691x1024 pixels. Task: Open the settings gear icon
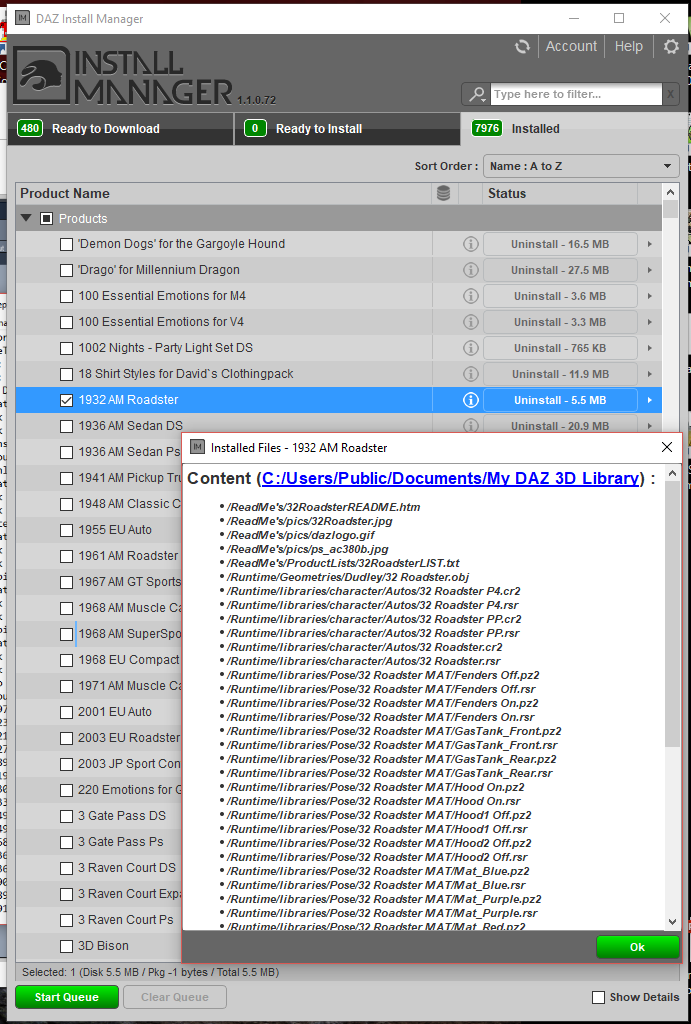(671, 46)
